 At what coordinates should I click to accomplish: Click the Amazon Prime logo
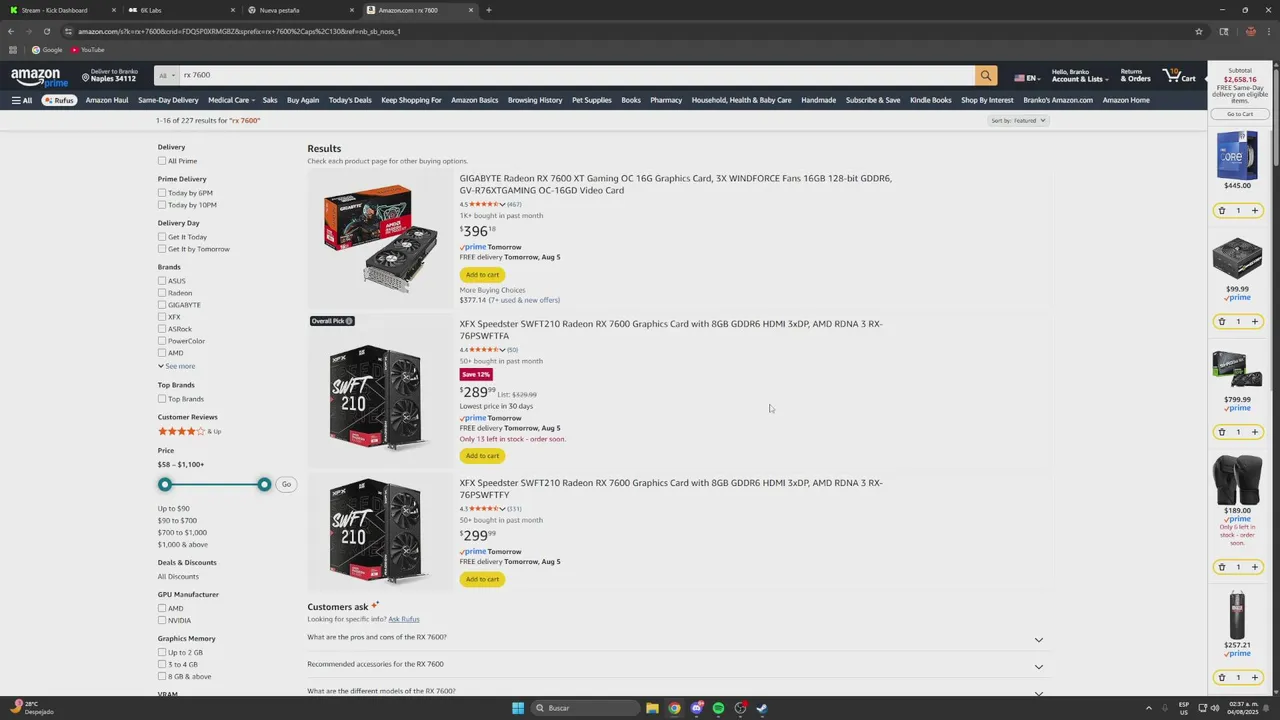coord(39,77)
